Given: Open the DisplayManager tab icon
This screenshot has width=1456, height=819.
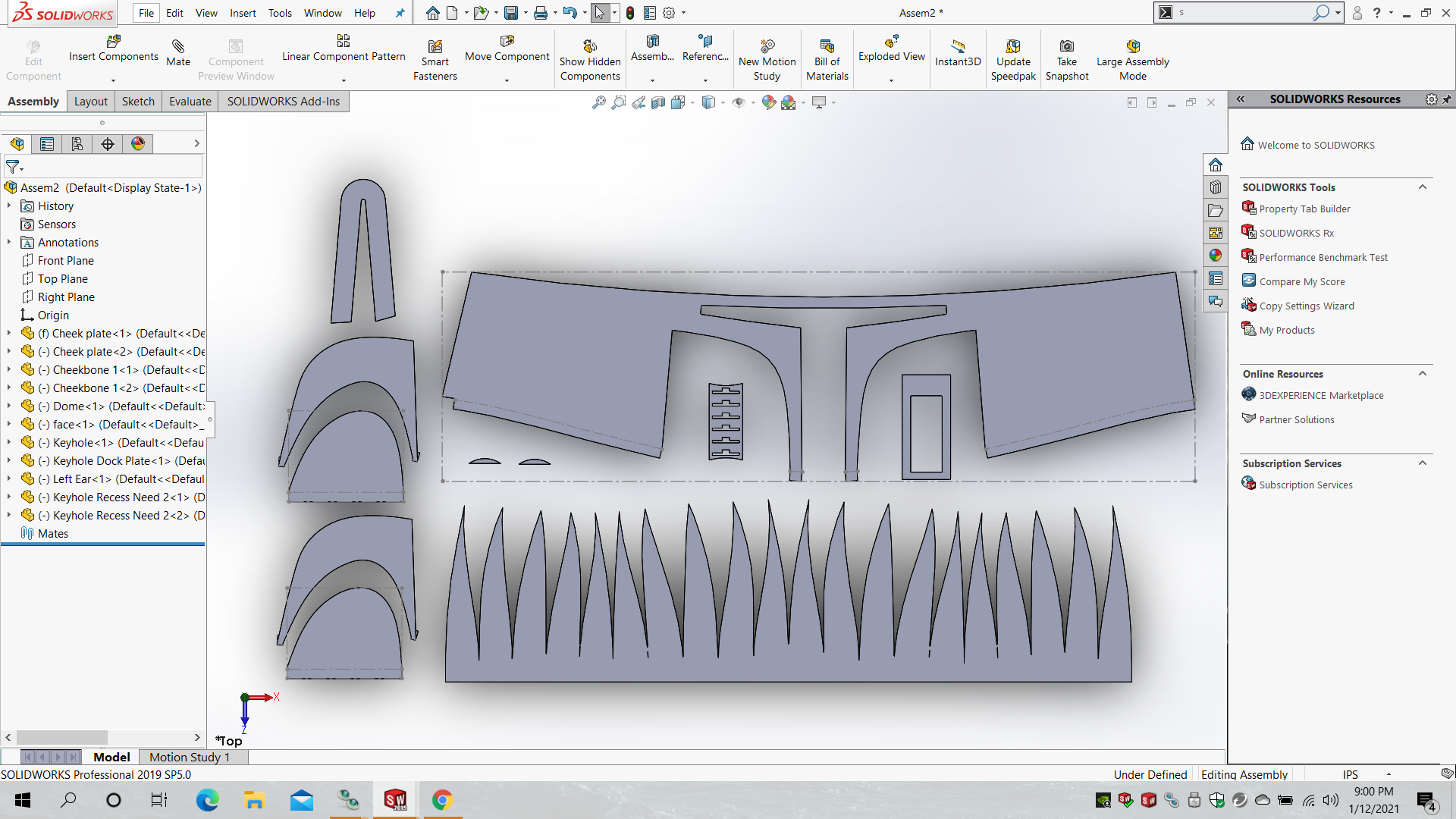Looking at the screenshot, I should click(138, 144).
